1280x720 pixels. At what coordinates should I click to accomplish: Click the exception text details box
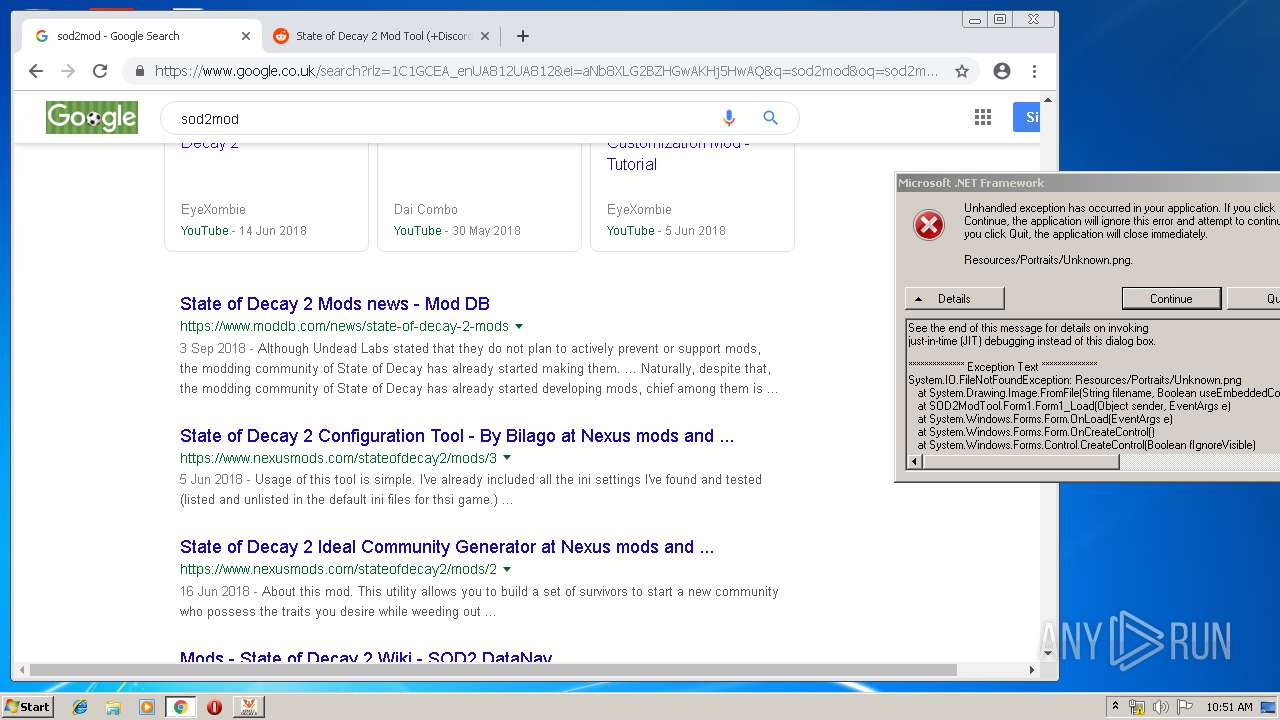tap(1093, 386)
